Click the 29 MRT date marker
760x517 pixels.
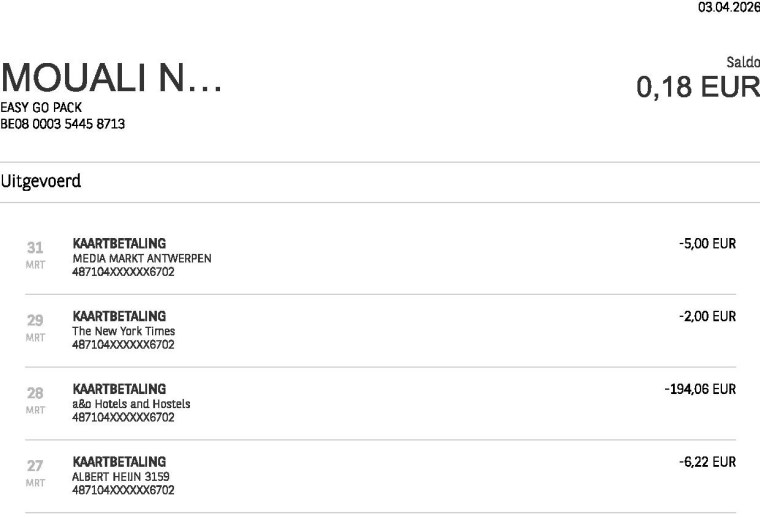[x=35, y=327]
